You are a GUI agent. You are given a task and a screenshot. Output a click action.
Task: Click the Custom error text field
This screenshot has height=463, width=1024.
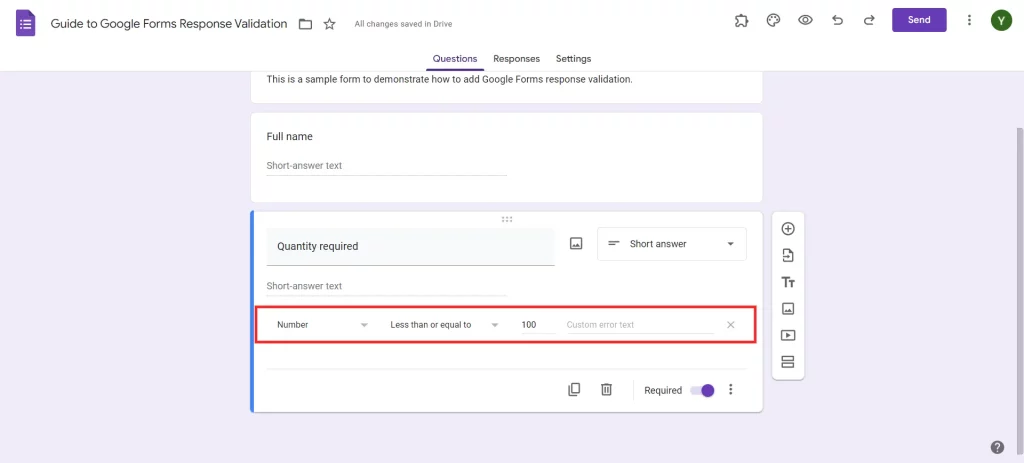(640, 325)
